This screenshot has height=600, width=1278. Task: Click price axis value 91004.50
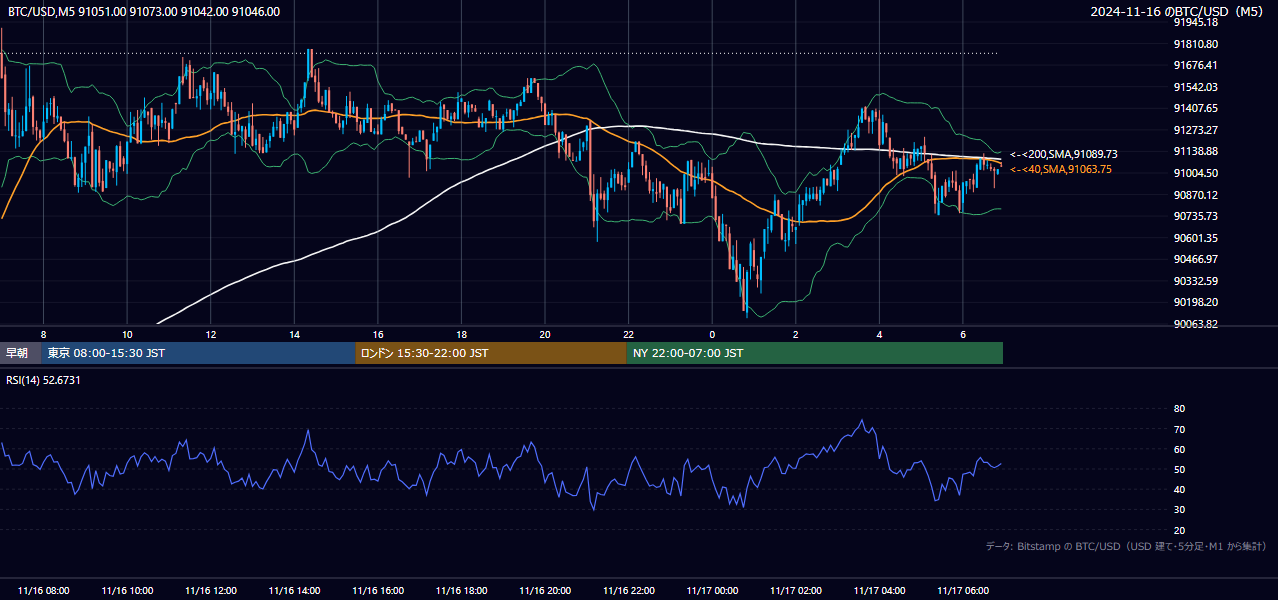click(1195, 173)
